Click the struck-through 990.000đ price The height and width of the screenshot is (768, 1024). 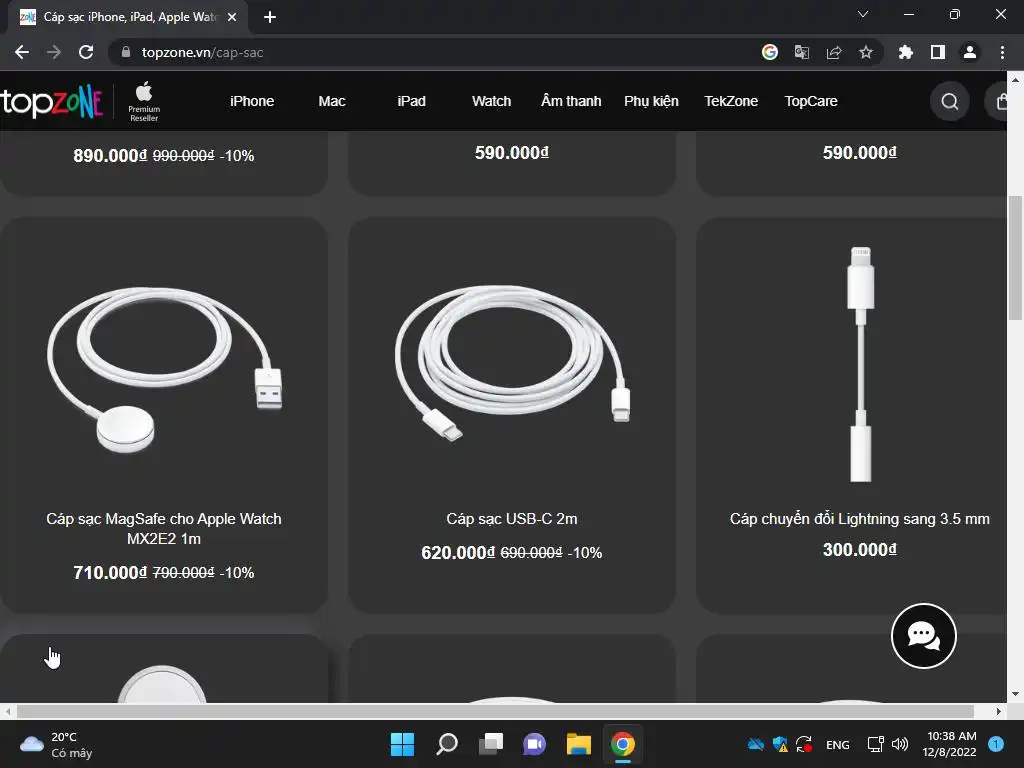pyautogui.click(x=184, y=156)
